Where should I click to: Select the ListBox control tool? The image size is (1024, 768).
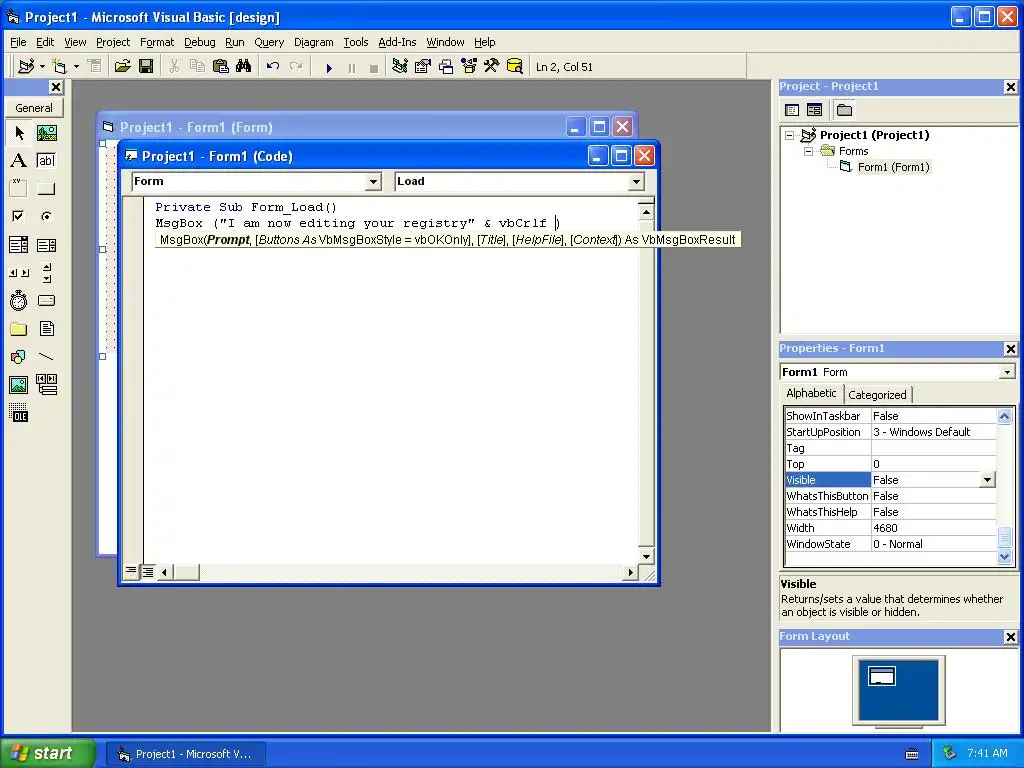click(46, 245)
